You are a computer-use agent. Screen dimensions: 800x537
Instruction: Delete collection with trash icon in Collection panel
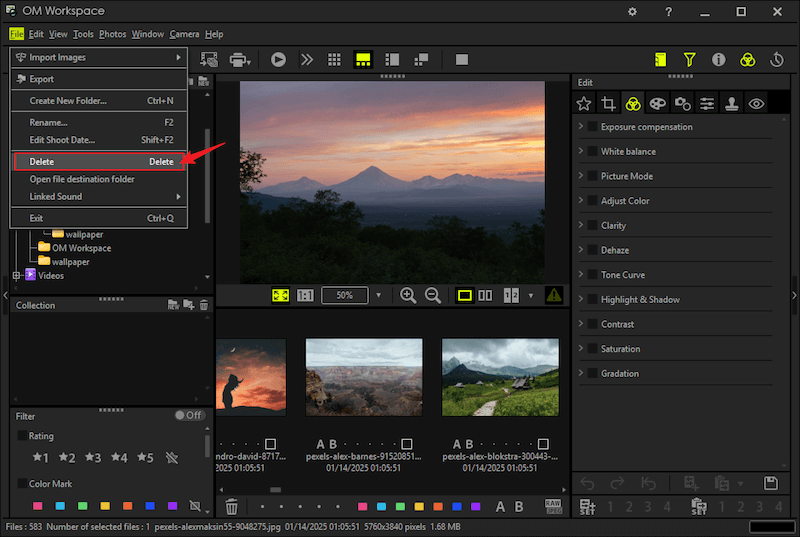point(204,305)
